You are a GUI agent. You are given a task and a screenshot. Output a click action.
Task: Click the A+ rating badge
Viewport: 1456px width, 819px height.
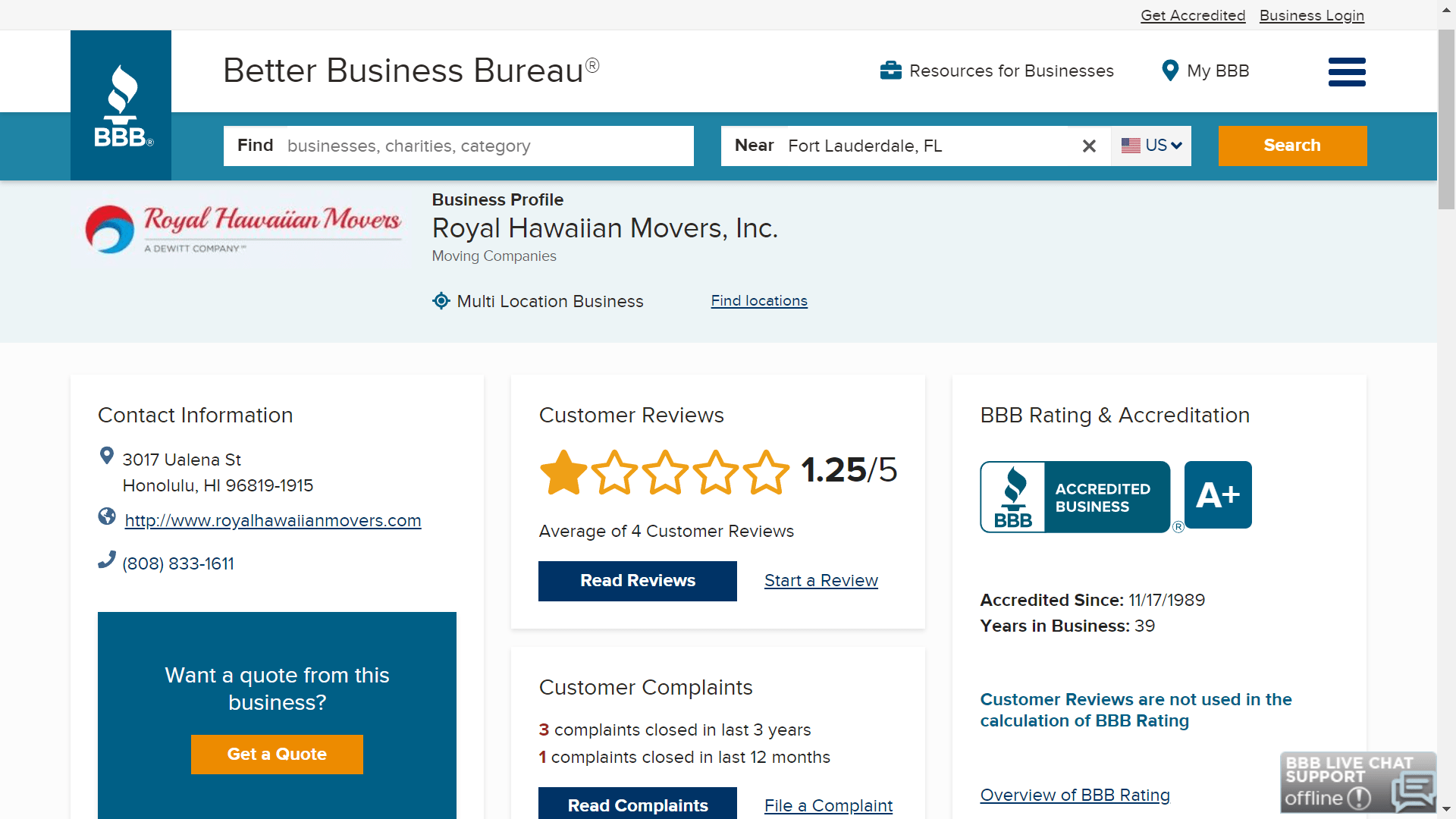[1218, 494]
